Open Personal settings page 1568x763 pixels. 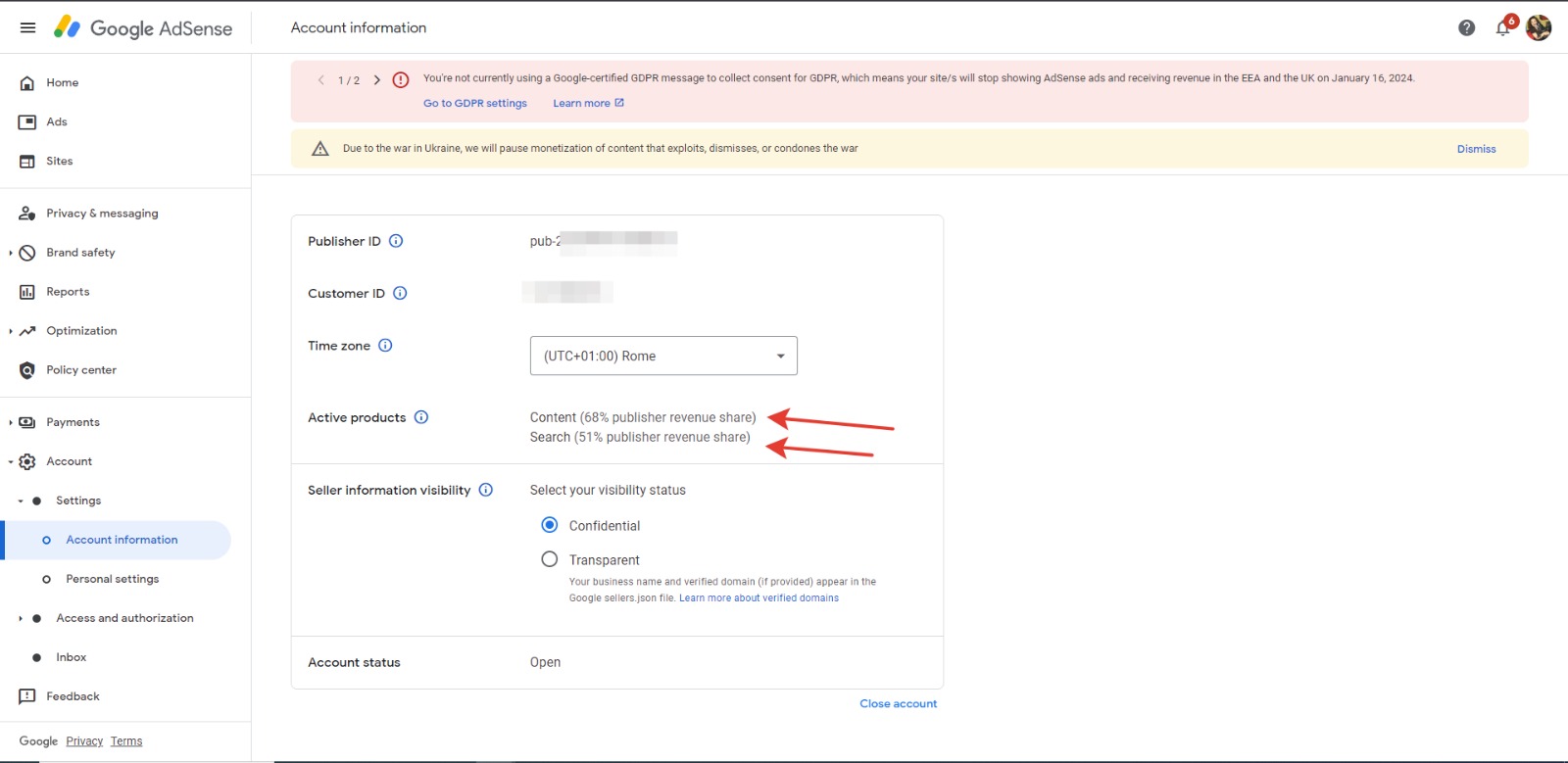tap(113, 579)
